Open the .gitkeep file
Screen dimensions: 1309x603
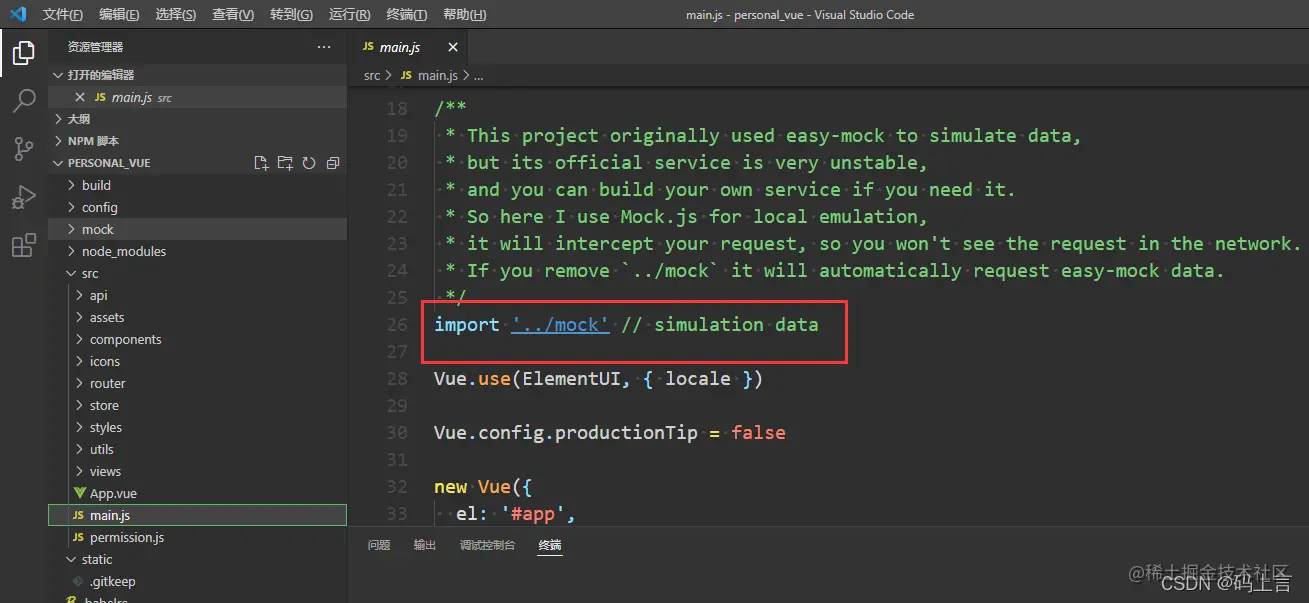point(197,581)
